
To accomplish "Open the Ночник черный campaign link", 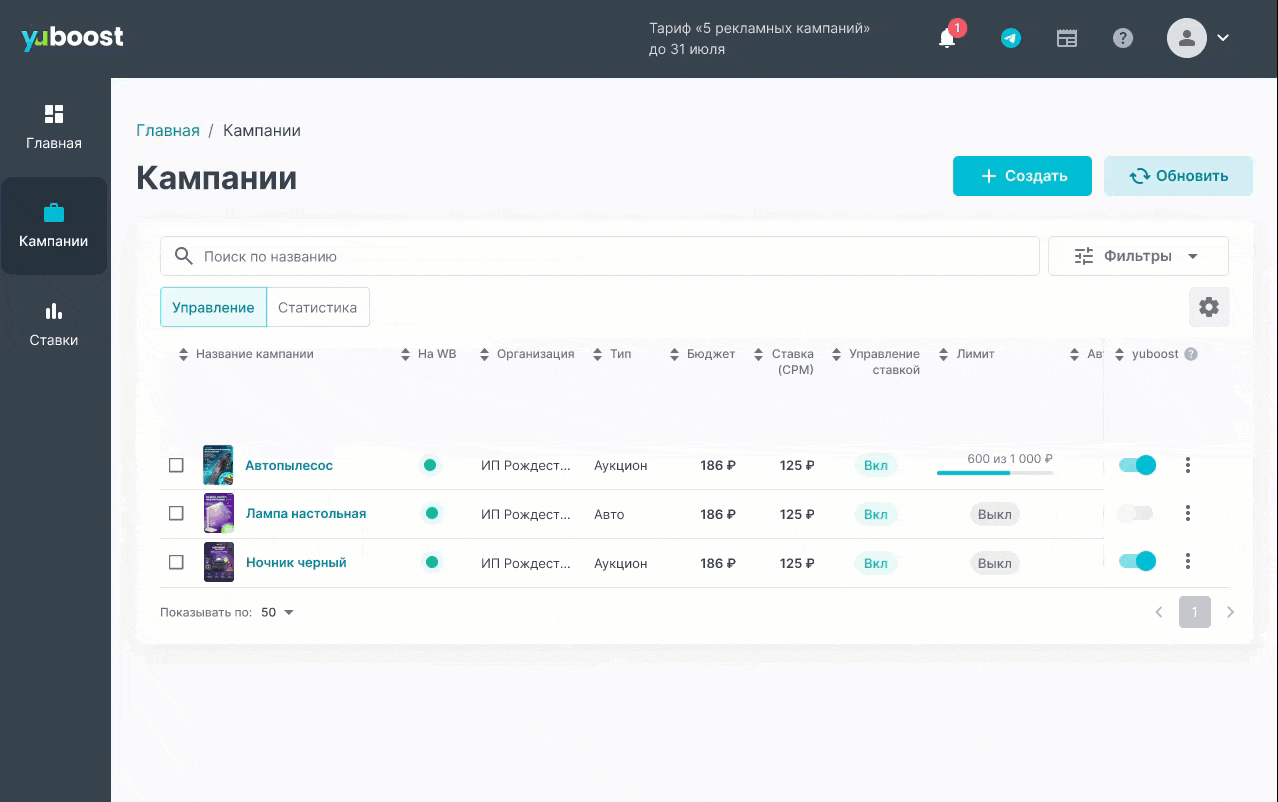I will [x=296, y=562].
